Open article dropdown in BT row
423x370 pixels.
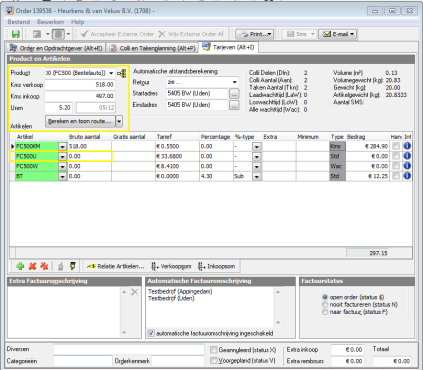pyautogui.click(x=62, y=176)
